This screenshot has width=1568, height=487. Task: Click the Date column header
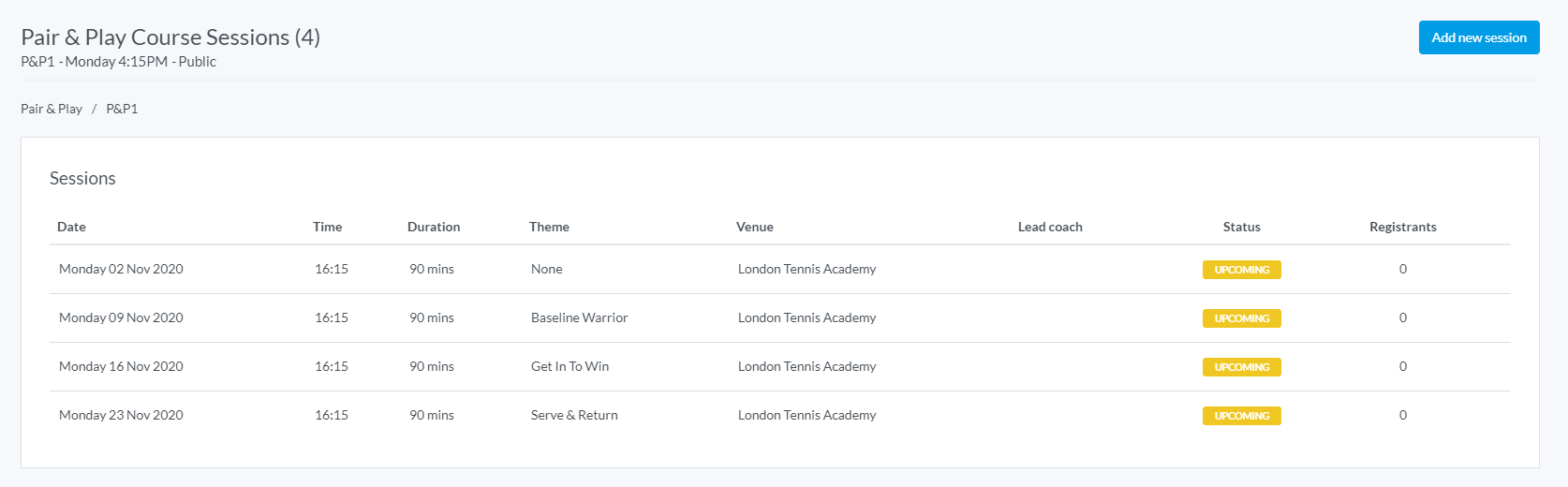click(x=71, y=227)
